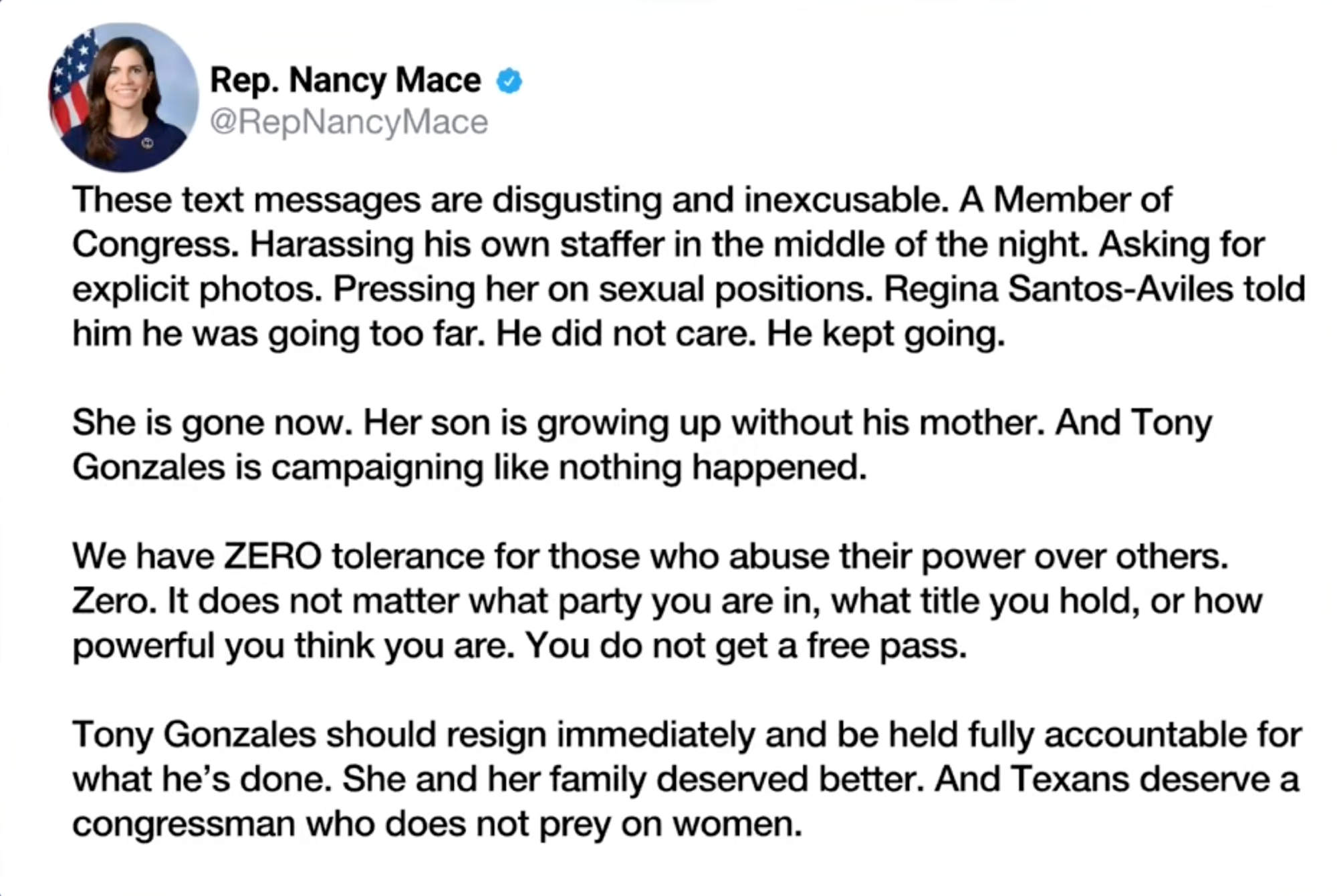Click the blue verified checkmark badge
The image size is (1337, 896).
[x=509, y=81]
